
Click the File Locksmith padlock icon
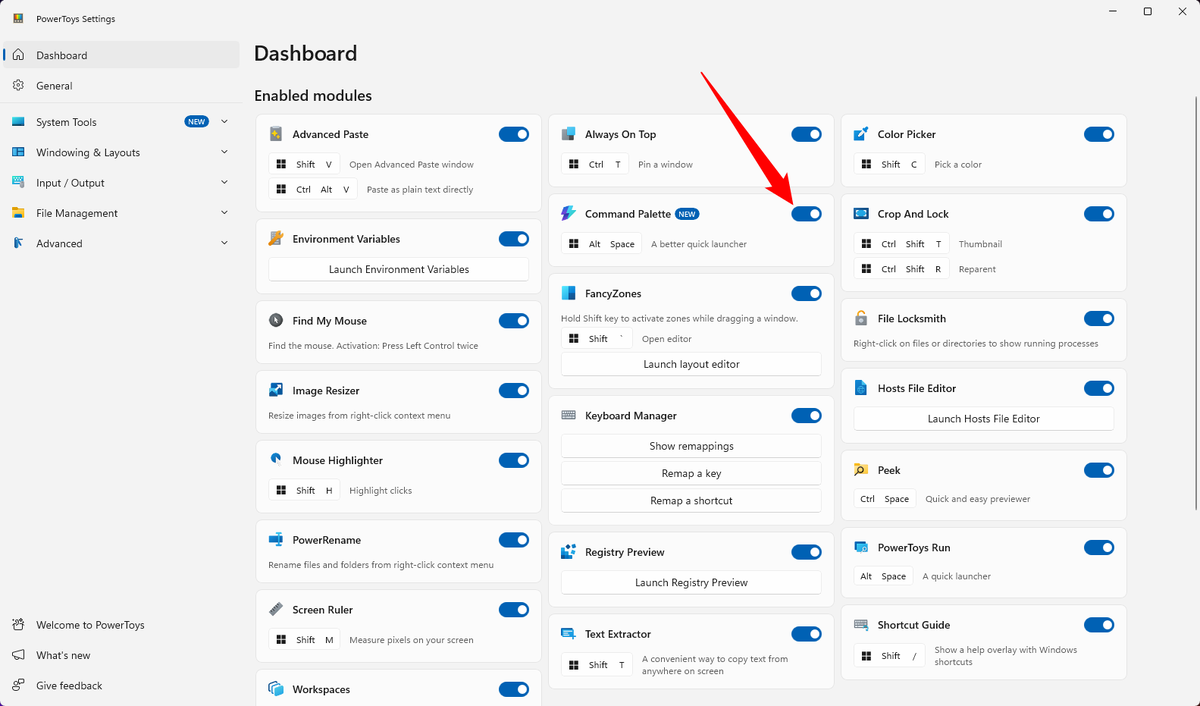point(861,319)
